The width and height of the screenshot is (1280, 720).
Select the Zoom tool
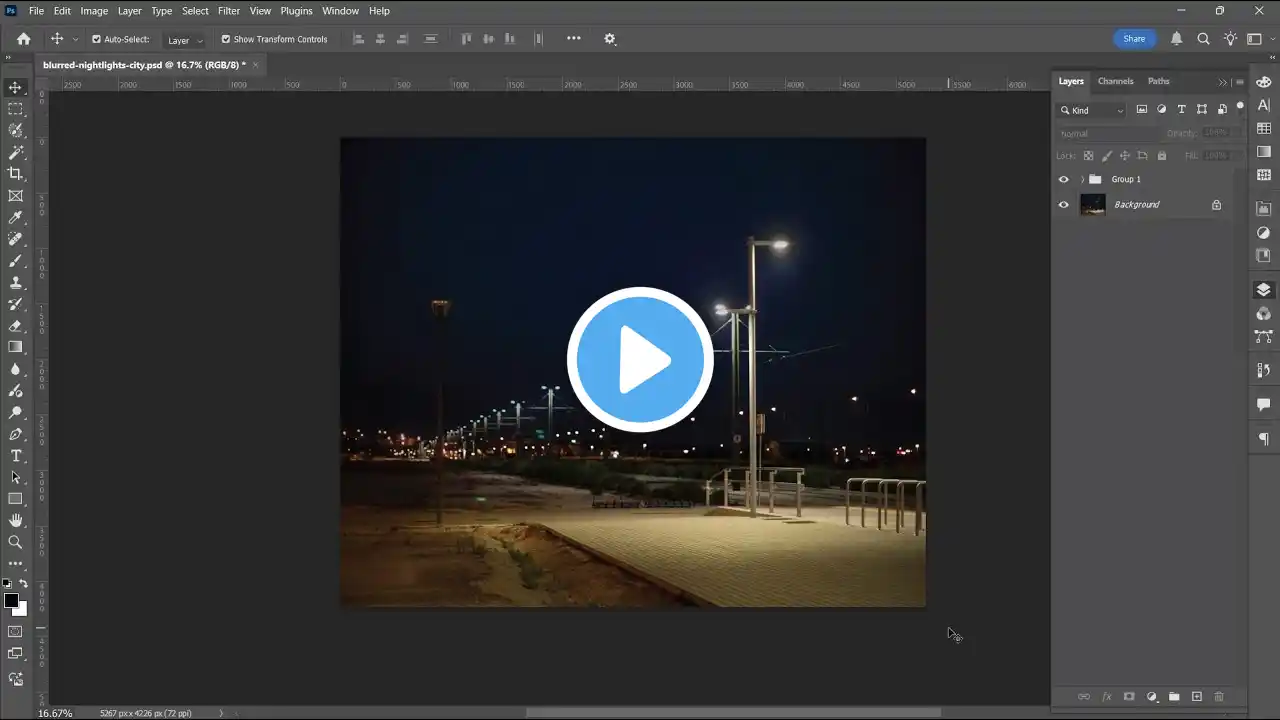15,542
